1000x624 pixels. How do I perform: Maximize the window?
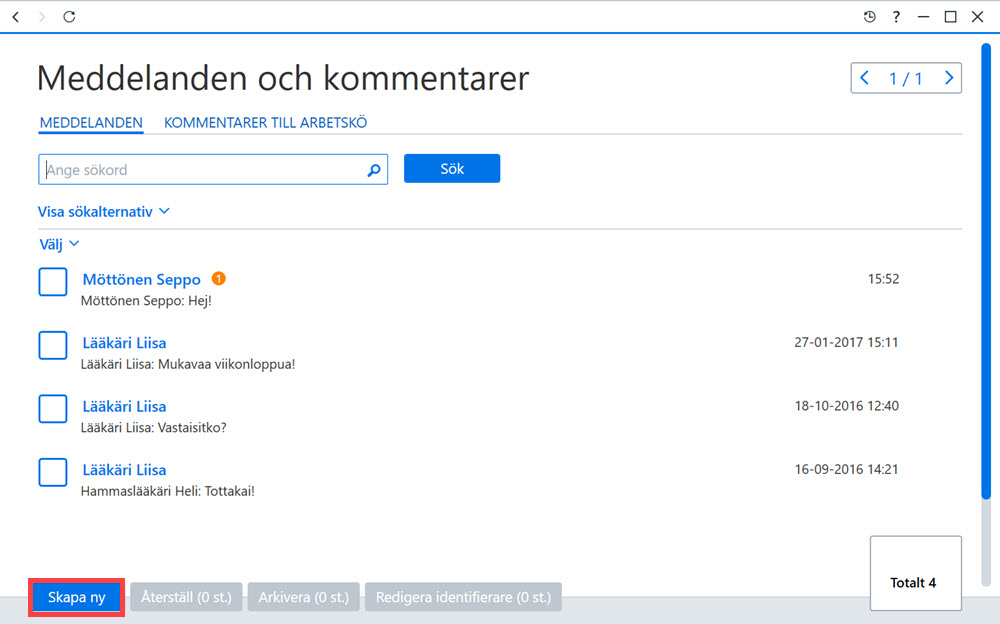point(950,17)
